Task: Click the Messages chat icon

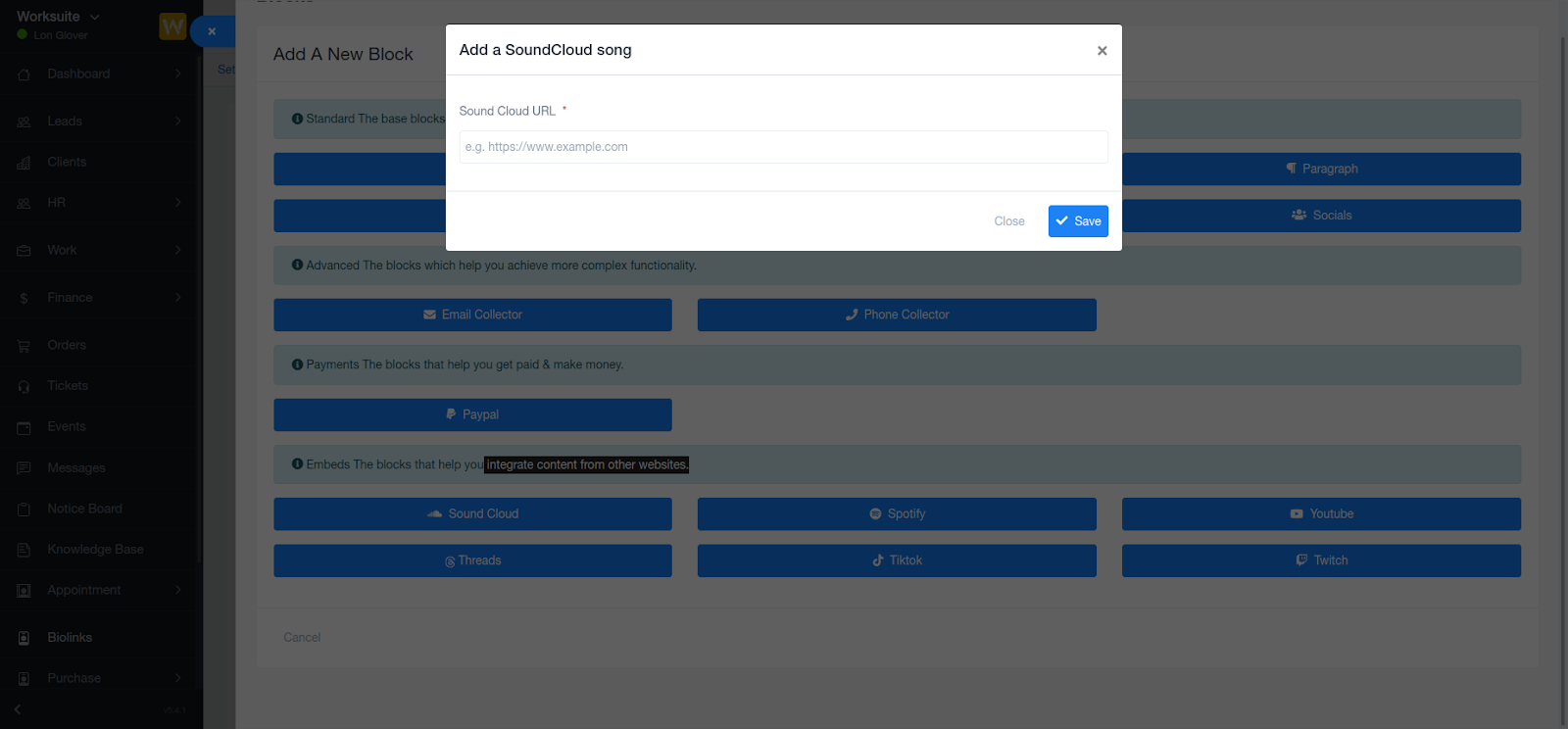Action: click(x=24, y=468)
